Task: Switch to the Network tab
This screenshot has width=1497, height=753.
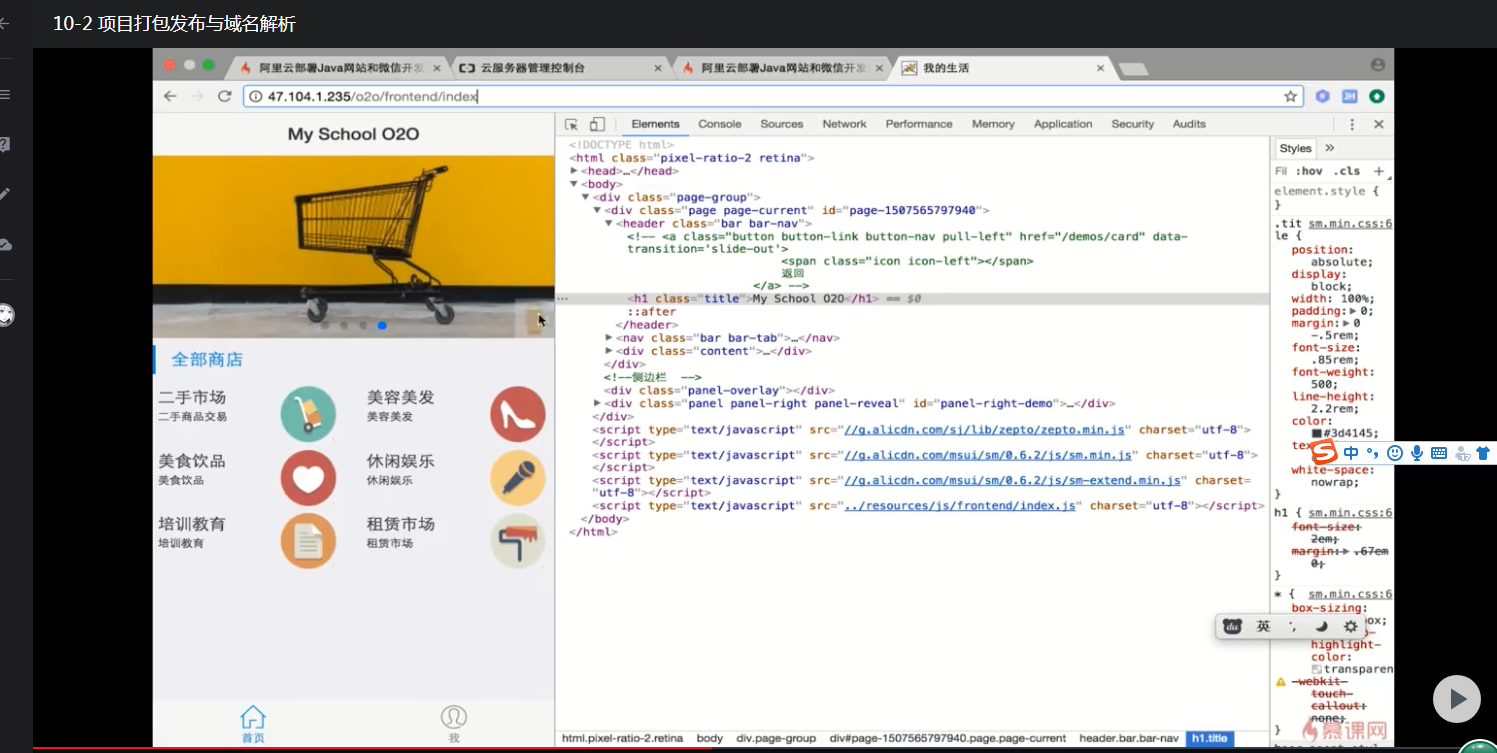Action: [844, 124]
